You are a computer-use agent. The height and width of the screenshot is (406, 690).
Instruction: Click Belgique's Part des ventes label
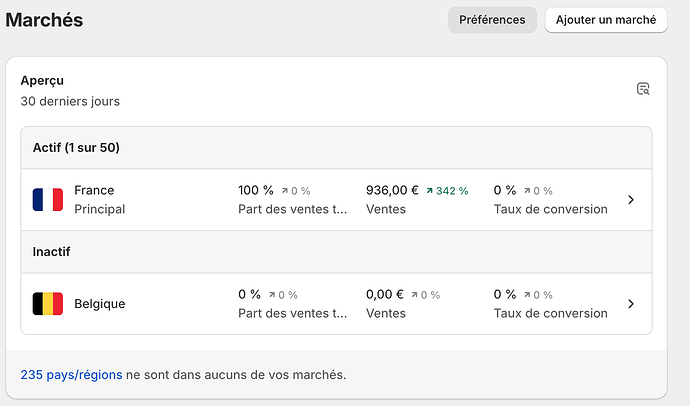point(293,313)
